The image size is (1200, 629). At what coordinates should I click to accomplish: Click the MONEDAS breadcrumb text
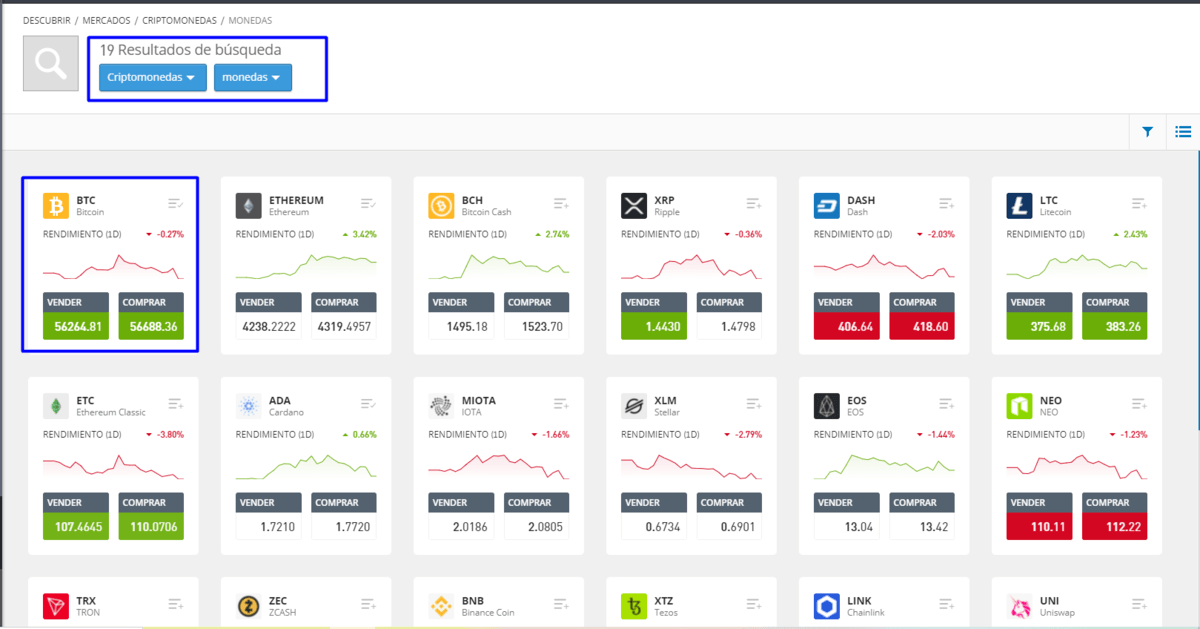250,20
